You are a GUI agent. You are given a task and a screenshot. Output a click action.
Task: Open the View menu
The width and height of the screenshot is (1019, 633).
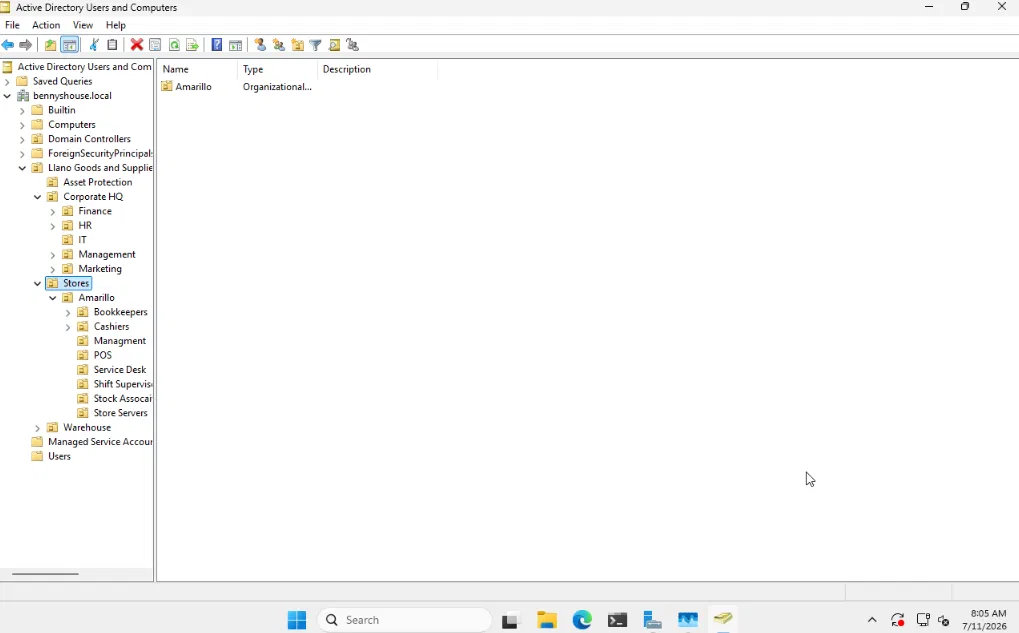pos(83,25)
